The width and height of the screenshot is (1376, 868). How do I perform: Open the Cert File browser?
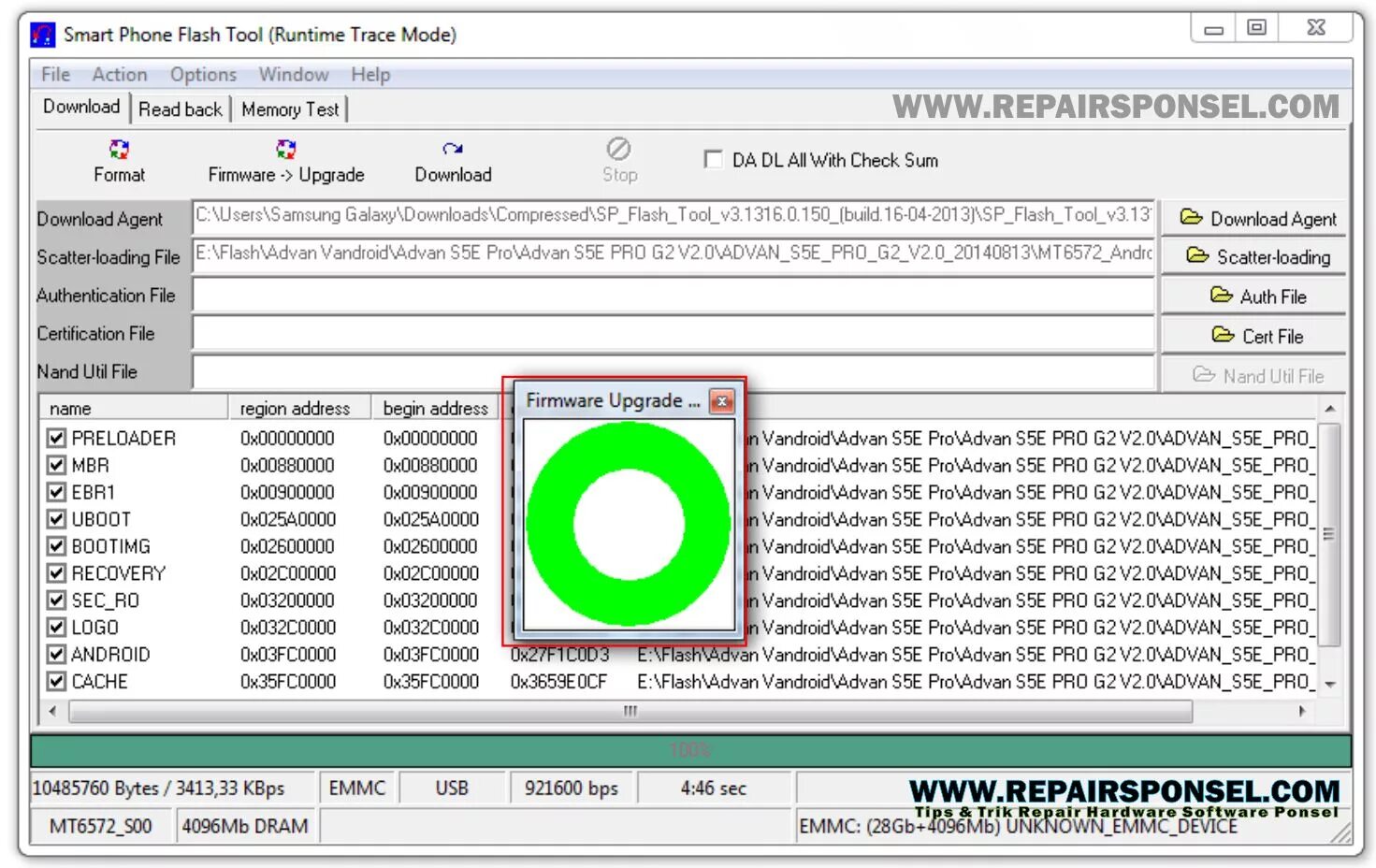(x=1255, y=335)
